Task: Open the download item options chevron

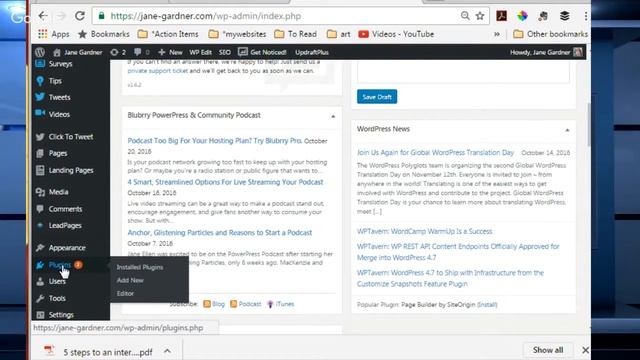Action: point(167,351)
